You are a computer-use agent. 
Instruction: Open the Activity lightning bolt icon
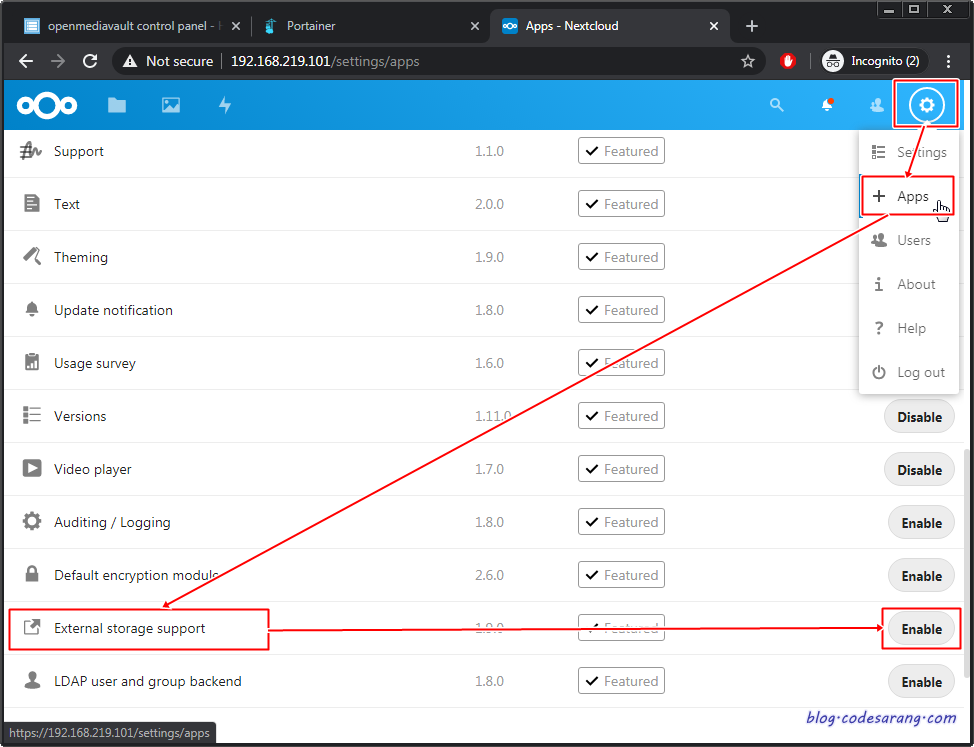[x=225, y=106]
